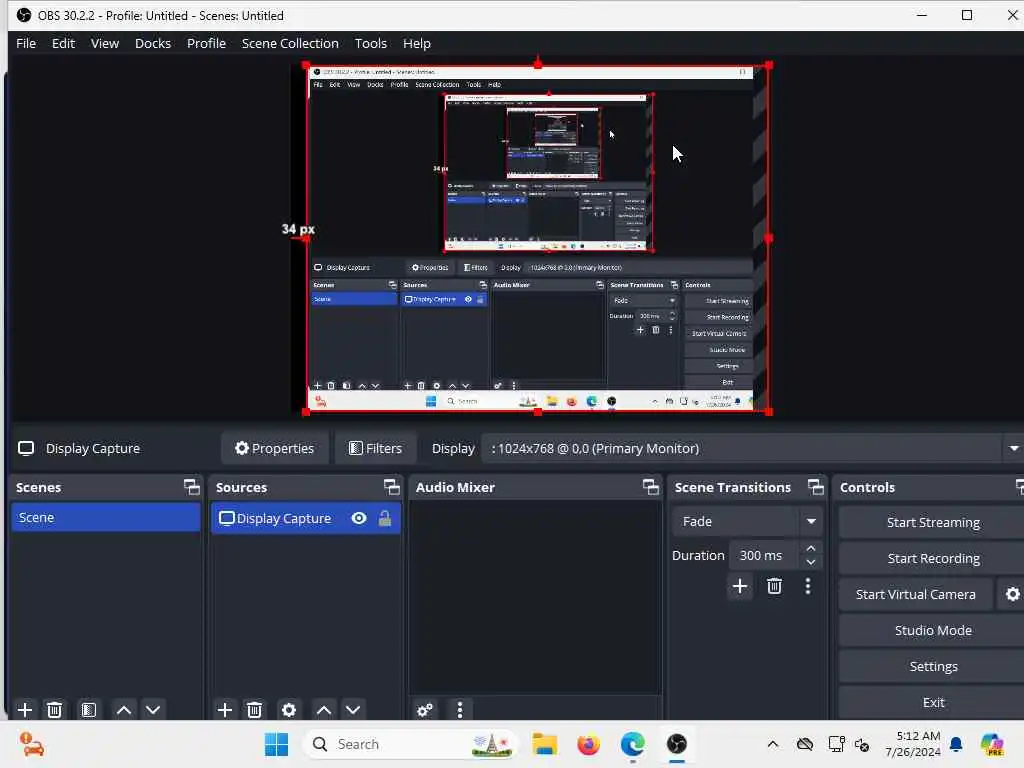
Task: Enable Studio Mode
Action: (x=933, y=630)
